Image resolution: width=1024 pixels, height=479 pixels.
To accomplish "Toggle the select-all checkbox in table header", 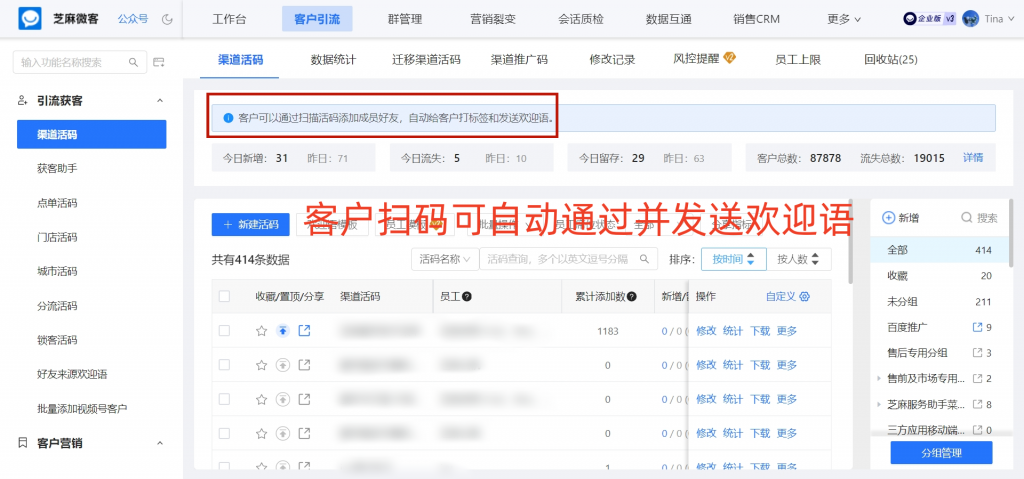I will coord(224,297).
